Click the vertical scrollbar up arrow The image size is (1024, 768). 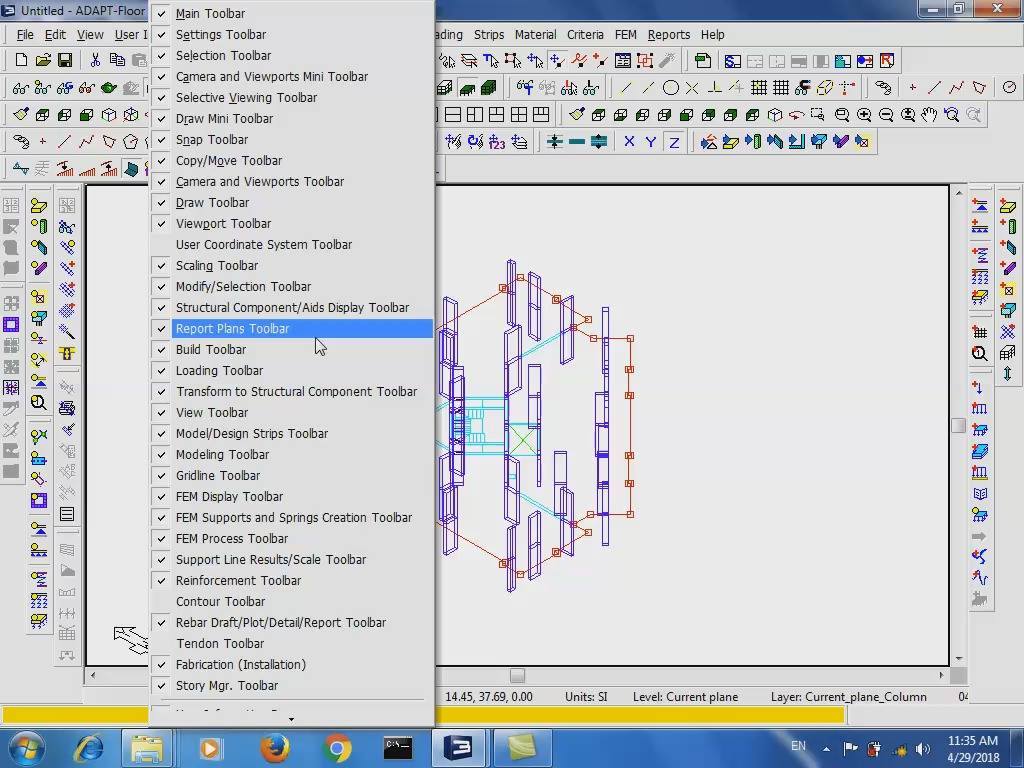point(958,193)
